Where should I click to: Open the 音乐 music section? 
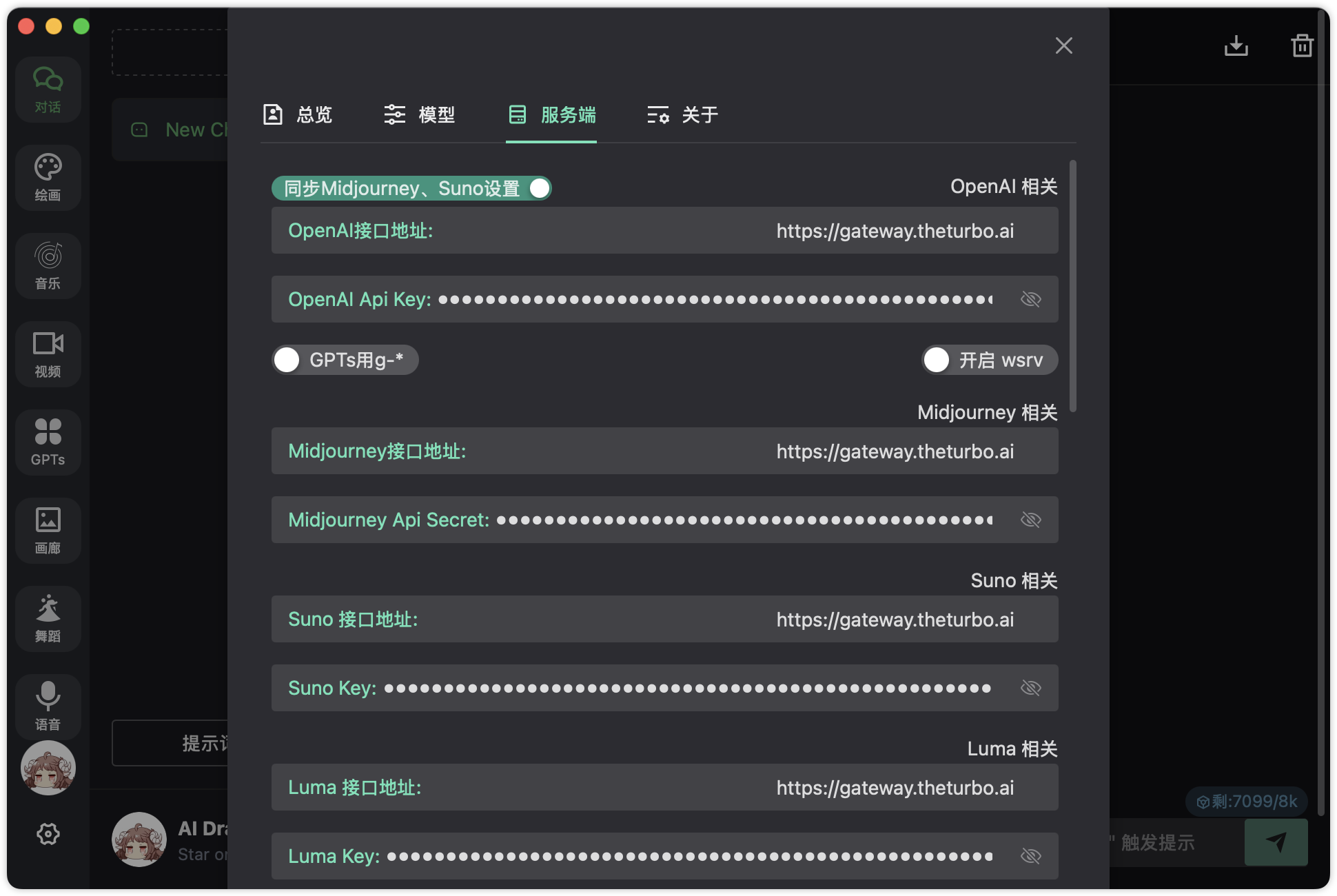pos(48,265)
